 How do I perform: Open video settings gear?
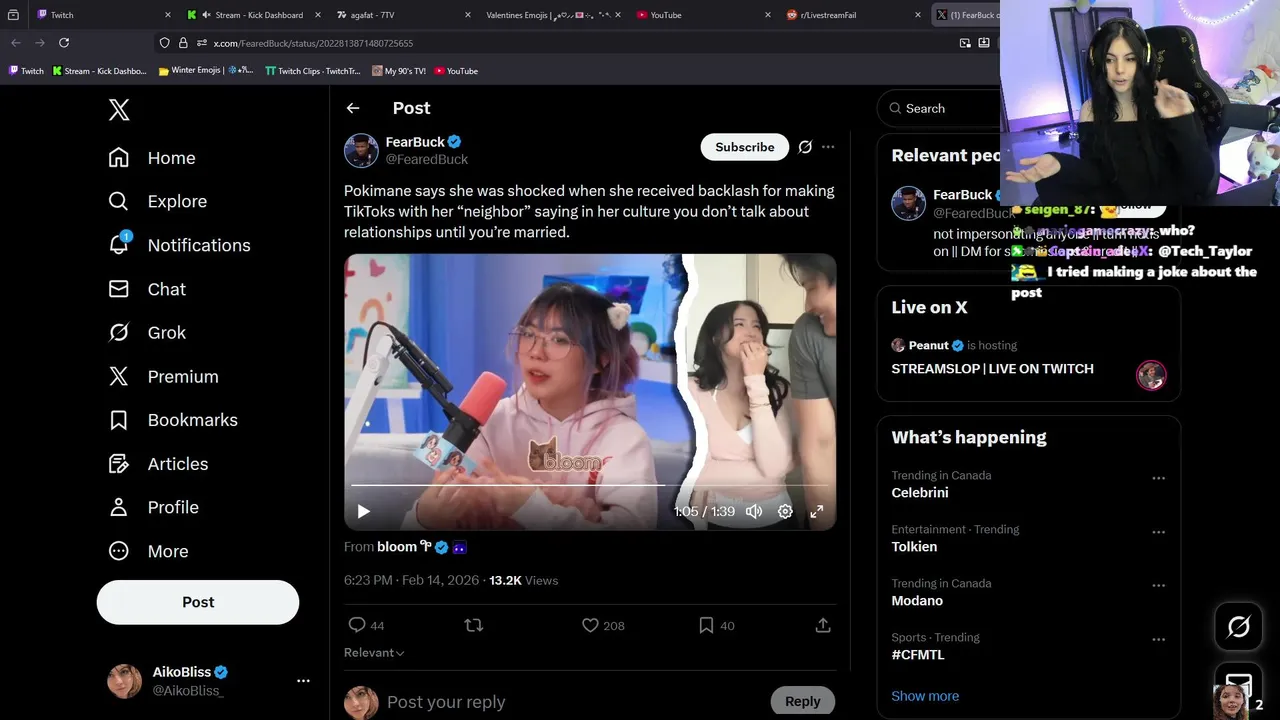[x=785, y=511]
